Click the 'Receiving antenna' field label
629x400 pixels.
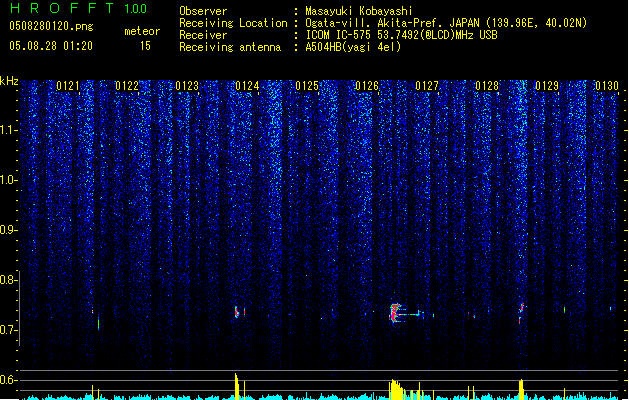pos(230,47)
